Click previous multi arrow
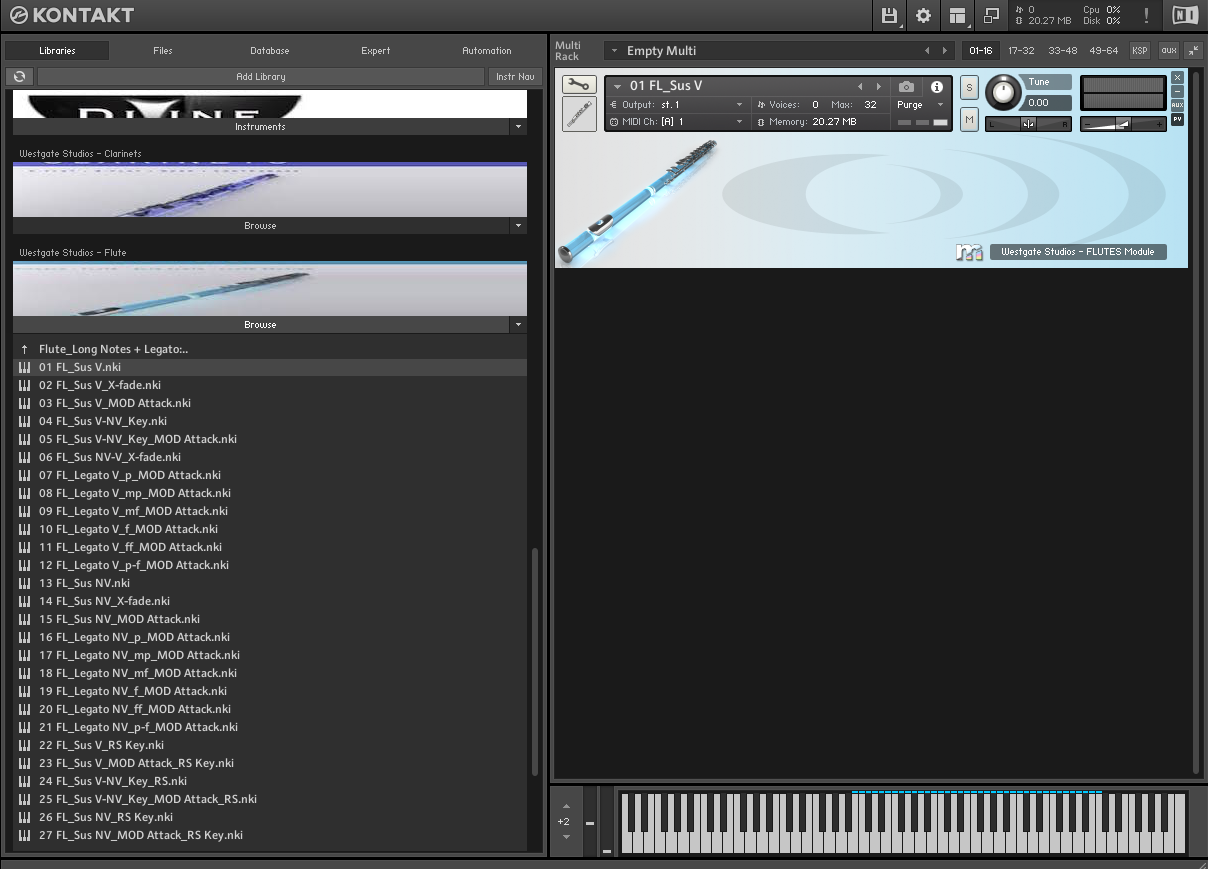The image size is (1208, 869). point(927,51)
